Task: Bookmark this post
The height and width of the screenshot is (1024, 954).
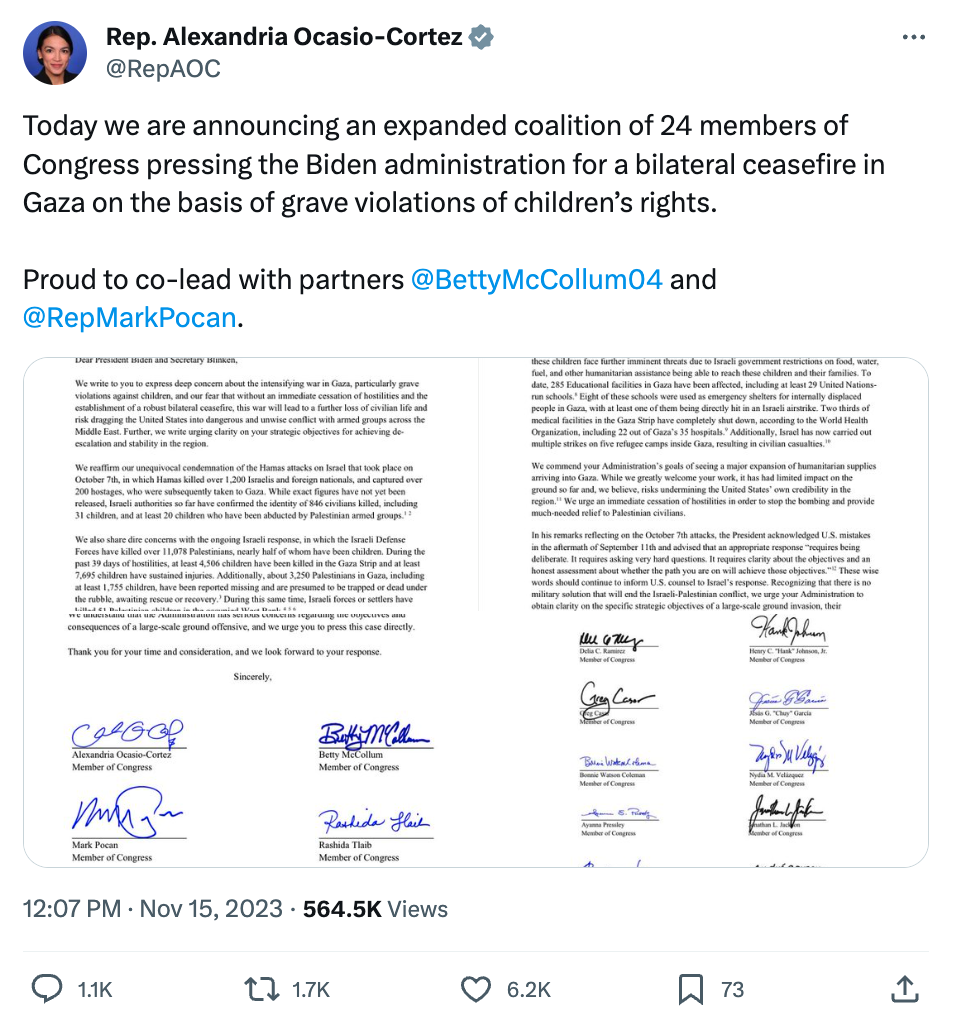Action: tap(690, 989)
